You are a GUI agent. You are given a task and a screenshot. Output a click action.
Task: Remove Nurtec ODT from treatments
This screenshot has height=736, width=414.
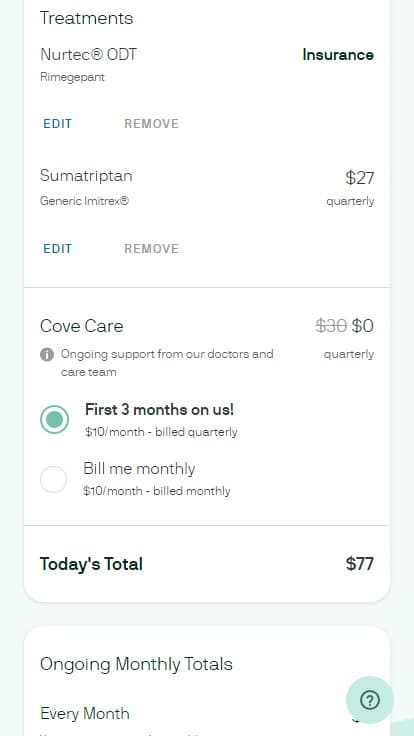click(152, 124)
